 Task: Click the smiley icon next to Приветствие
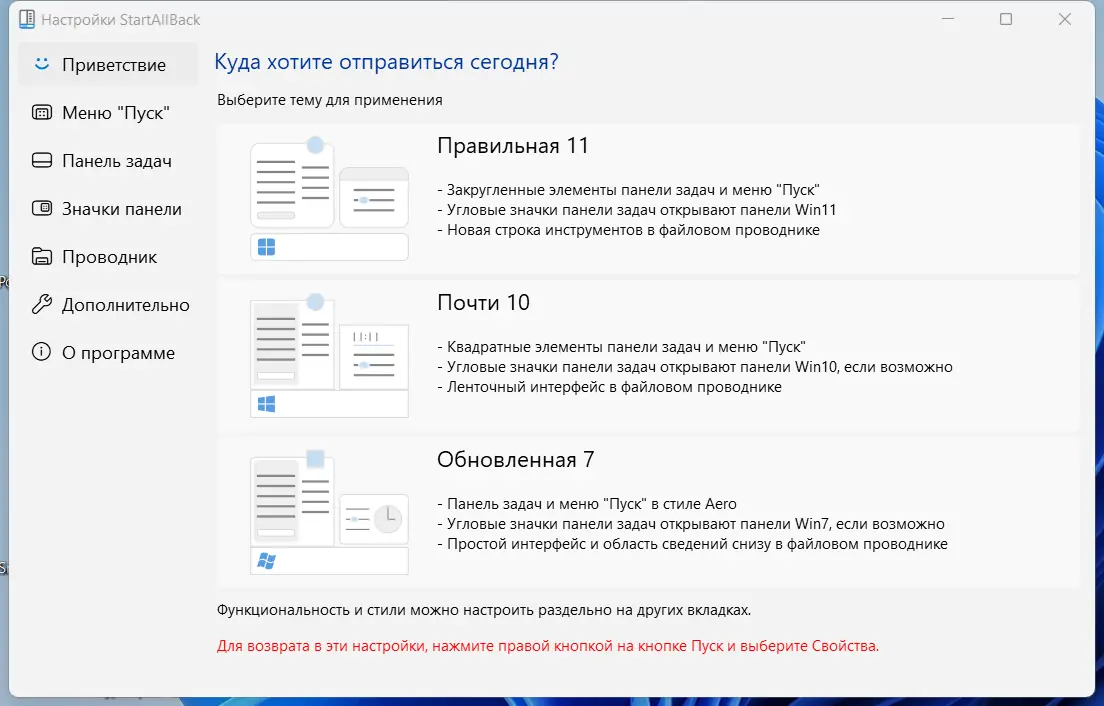(42, 64)
